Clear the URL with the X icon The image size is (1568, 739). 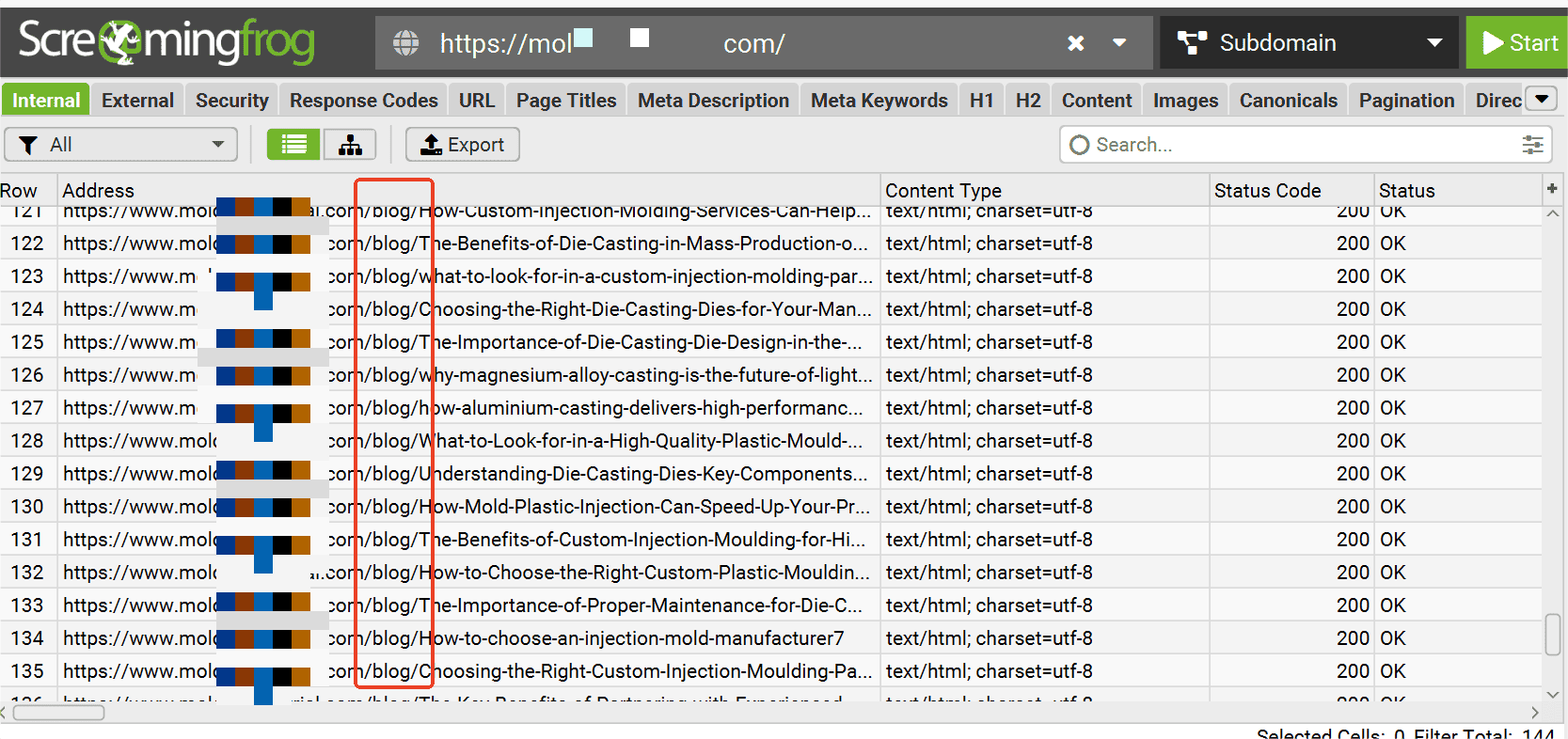tap(1076, 43)
